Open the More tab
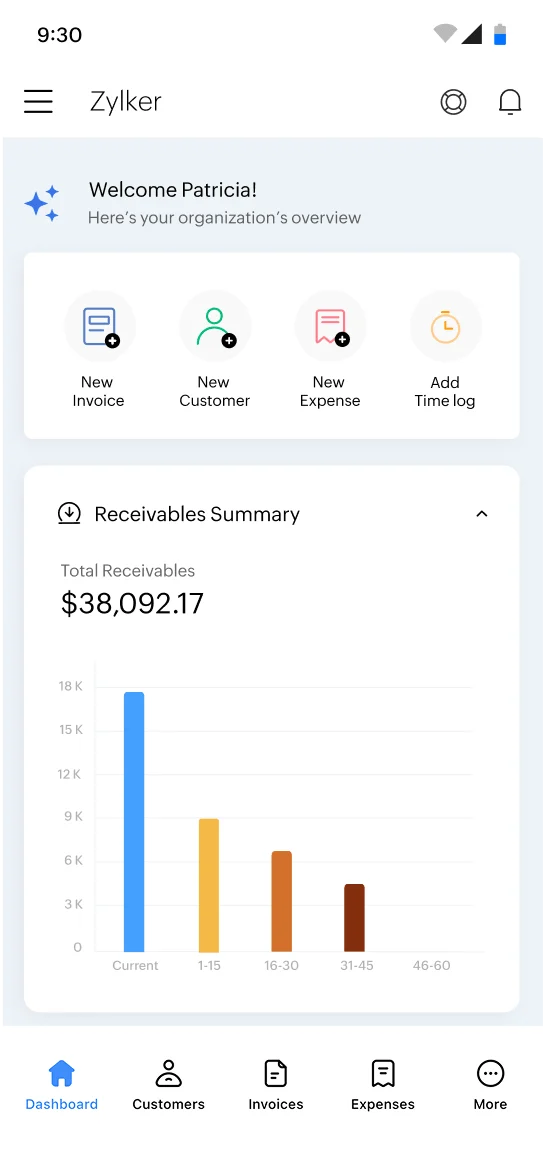 point(491,1085)
